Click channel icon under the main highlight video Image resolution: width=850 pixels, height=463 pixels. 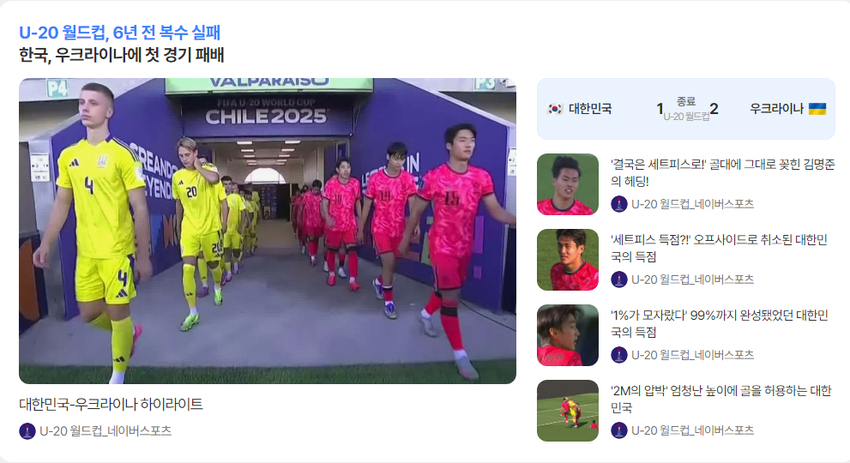coord(27,431)
